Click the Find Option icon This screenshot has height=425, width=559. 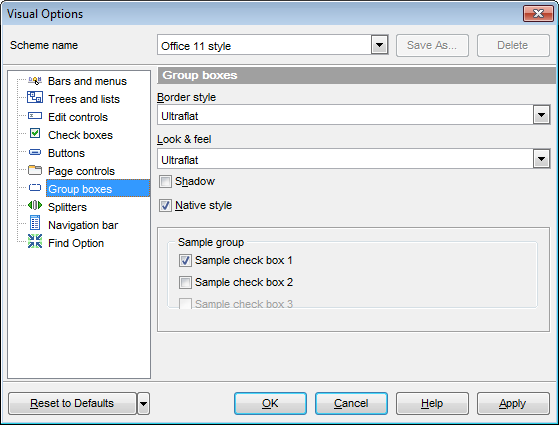(35, 241)
